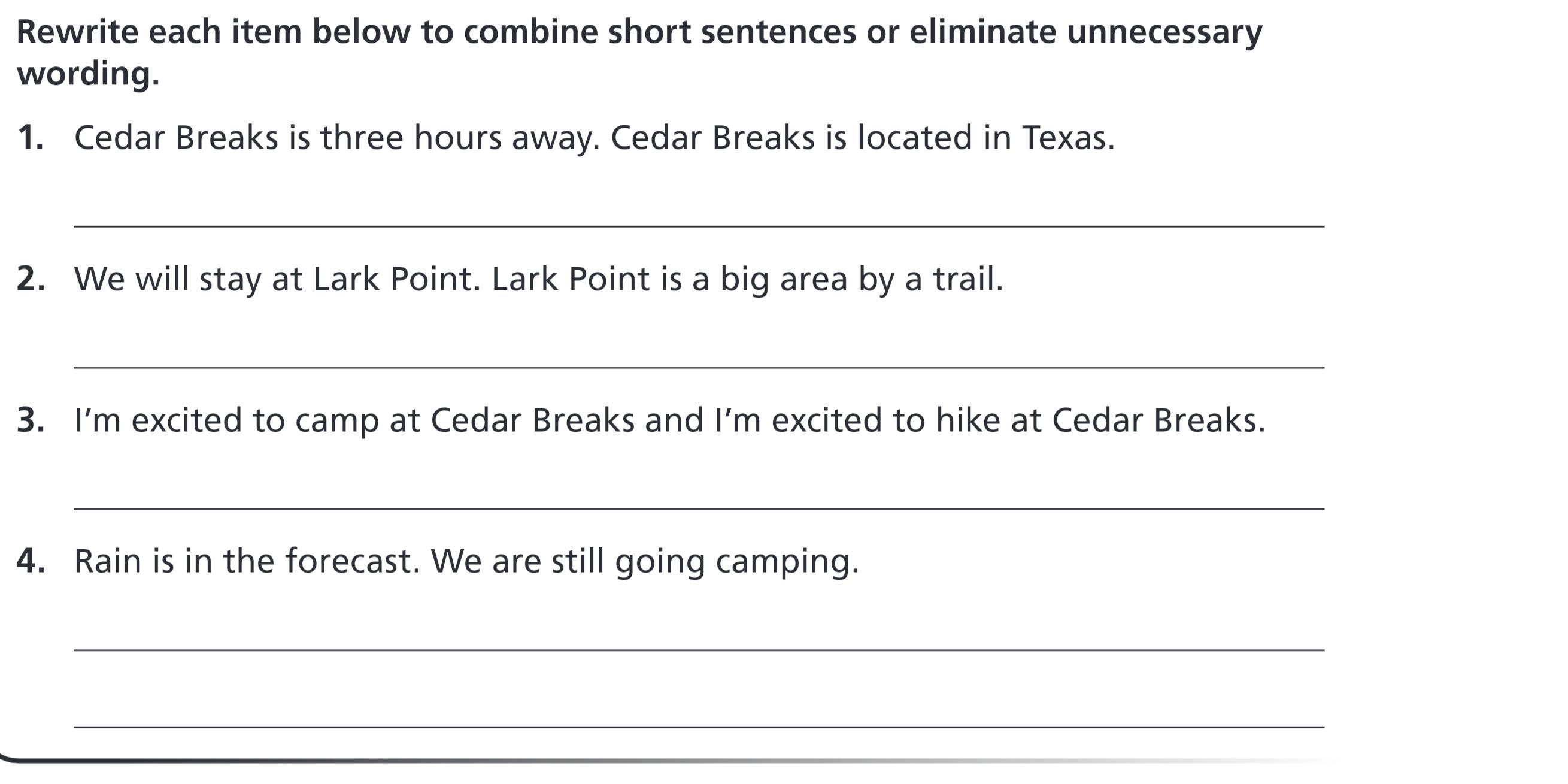Click the sentence "Cedar Breaks is located in Texas."
The width and height of the screenshot is (1568, 784).
[x=863, y=138]
